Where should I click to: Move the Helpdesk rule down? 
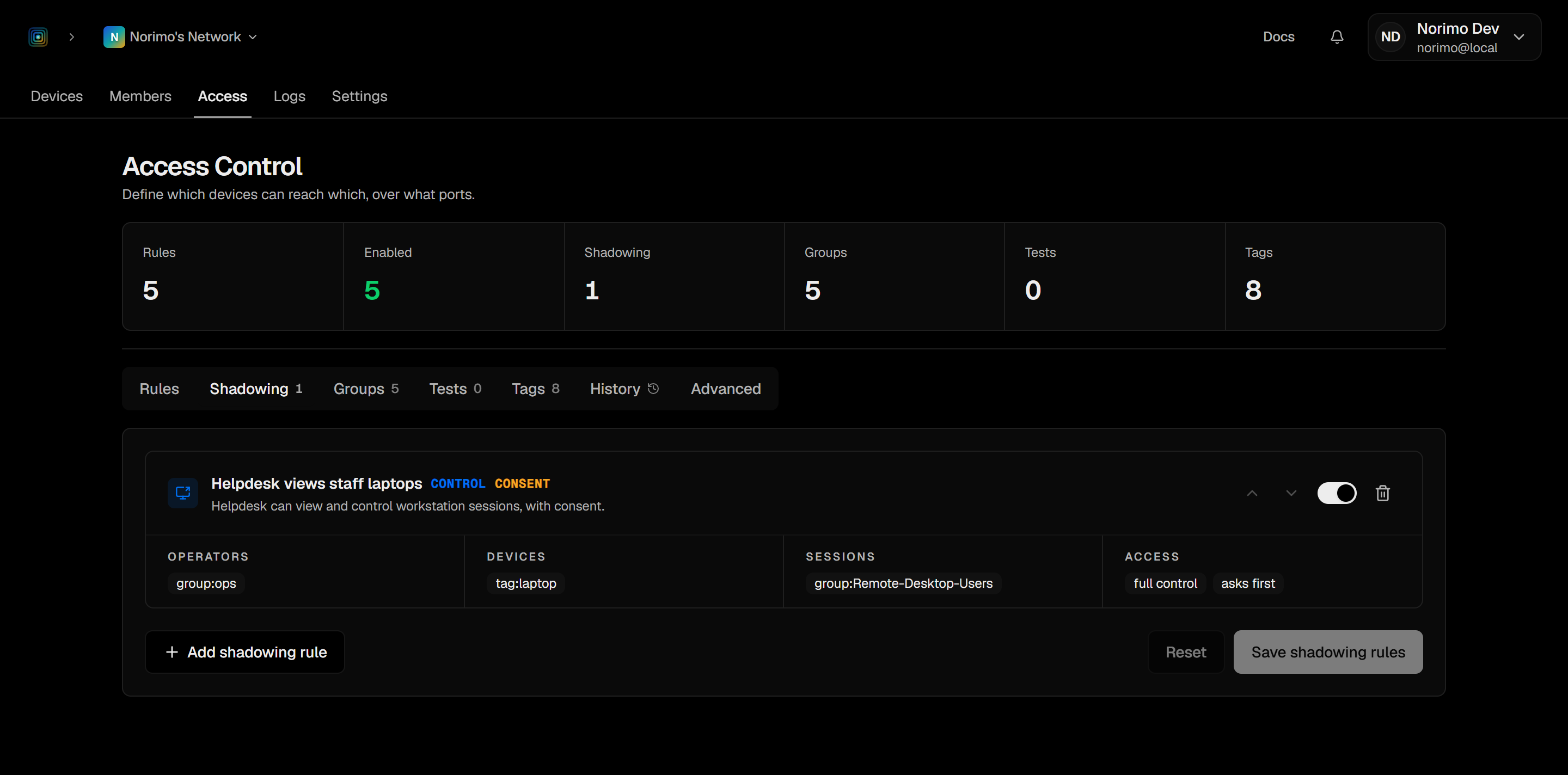1290,493
